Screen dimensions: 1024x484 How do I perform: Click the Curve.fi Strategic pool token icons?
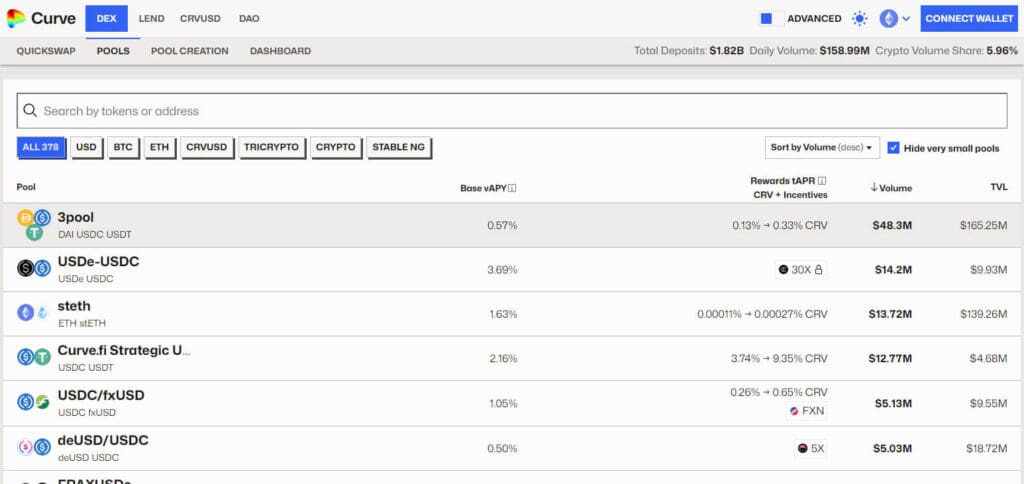(34, 357)
